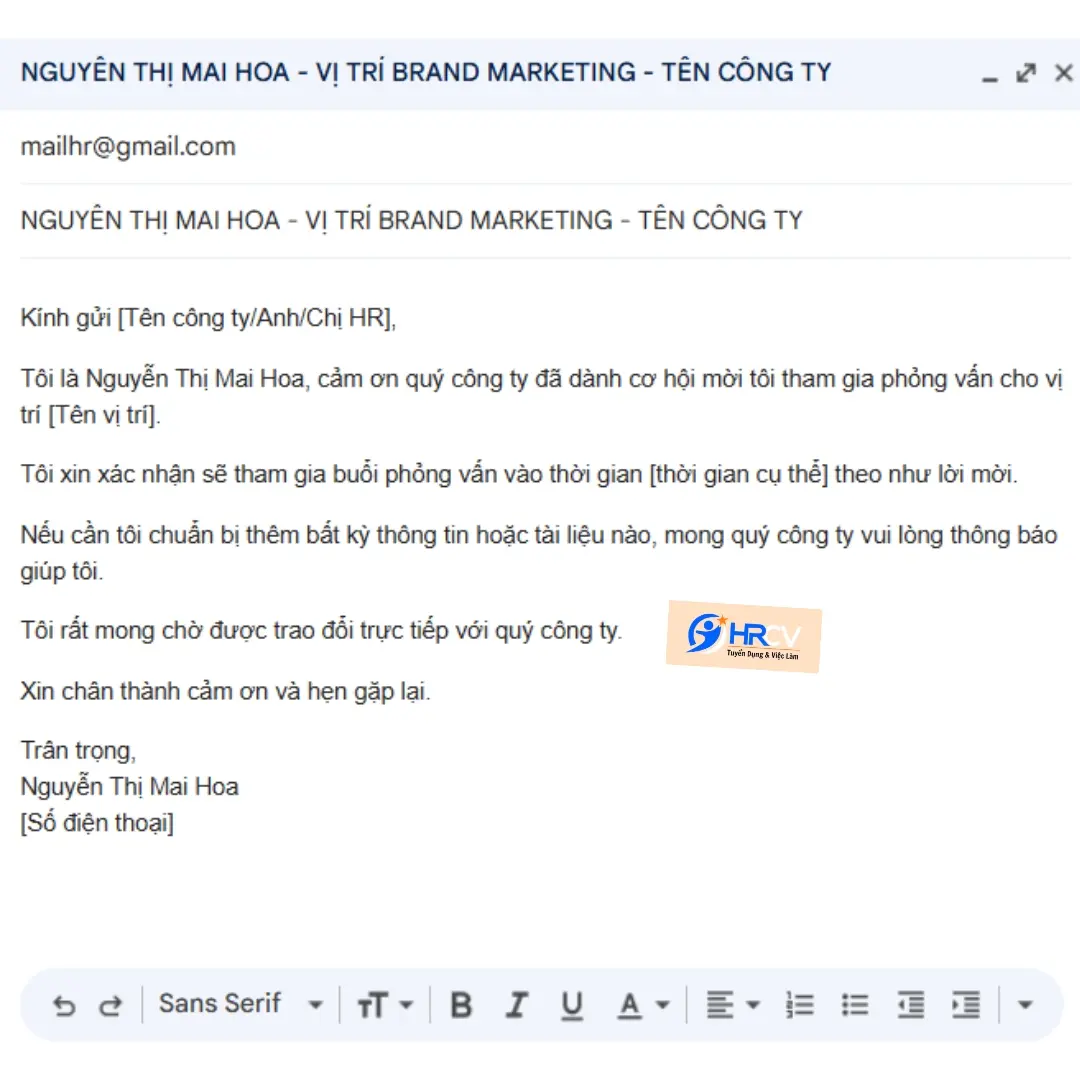Screen dimensions: 1080x1080
Task: Click sentence 'Tôi xin xác nhận sẽ tham gia'
Action: (x=519, y=475)
